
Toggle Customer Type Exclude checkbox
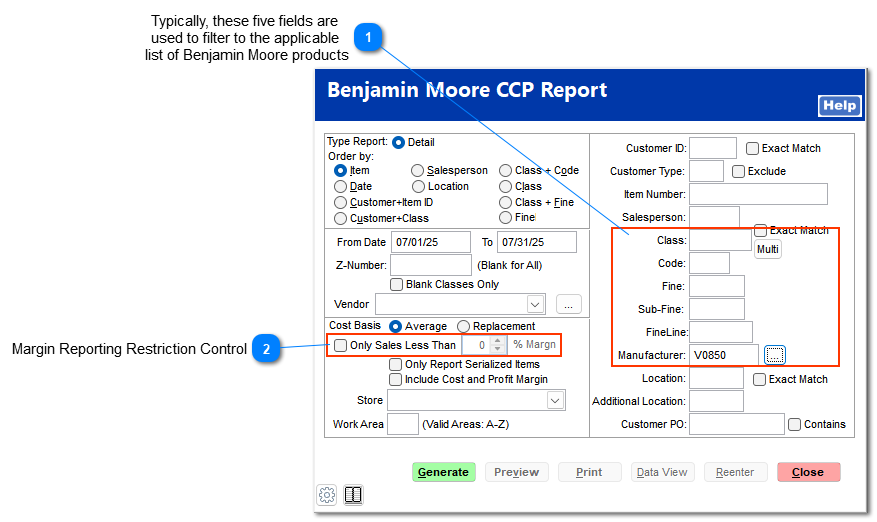(738, 171)
